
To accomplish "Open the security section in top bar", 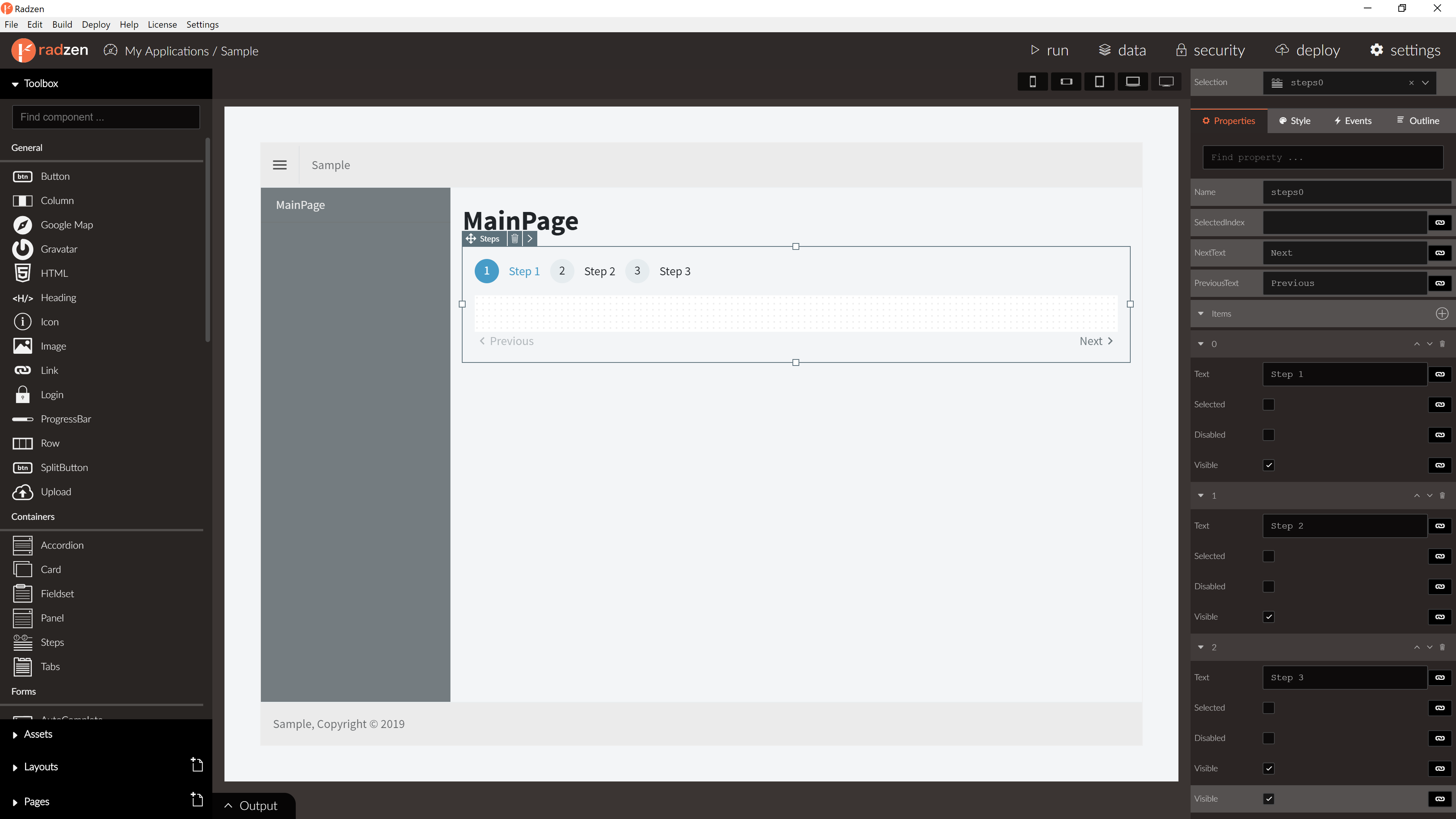I will (x=1210, y=50).
